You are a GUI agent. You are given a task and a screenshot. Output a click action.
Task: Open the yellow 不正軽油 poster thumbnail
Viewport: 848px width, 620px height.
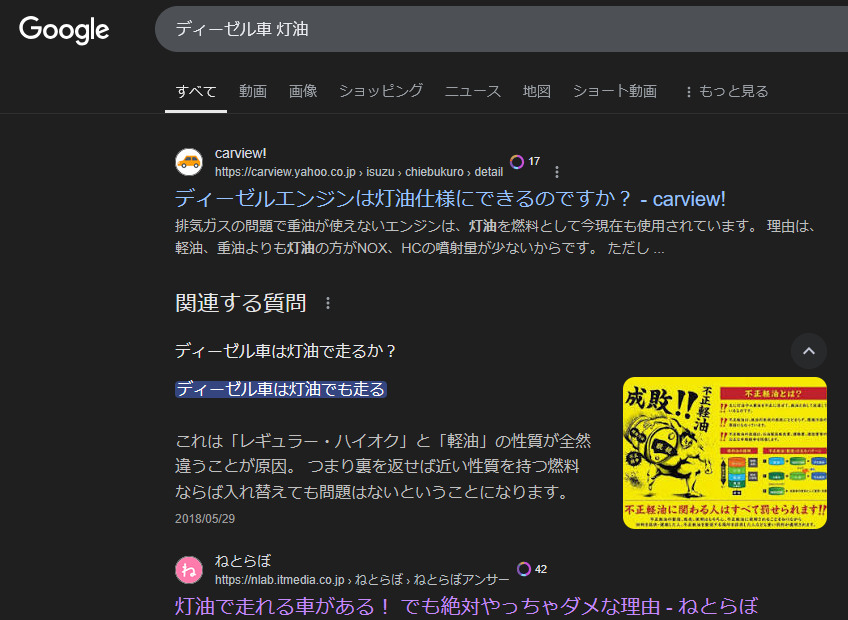(x=725, y=453)
